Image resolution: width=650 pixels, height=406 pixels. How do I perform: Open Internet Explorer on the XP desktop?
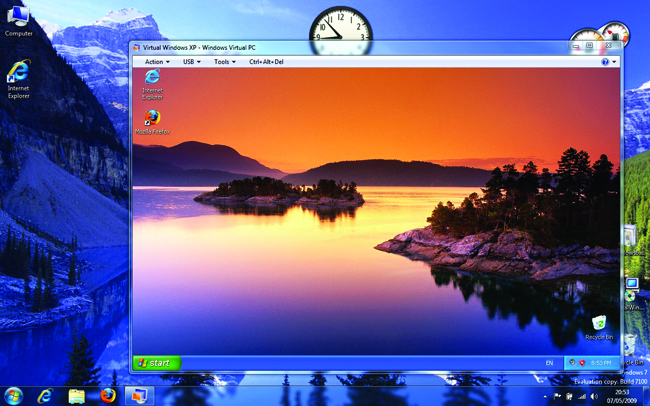[x=153, y=85]
